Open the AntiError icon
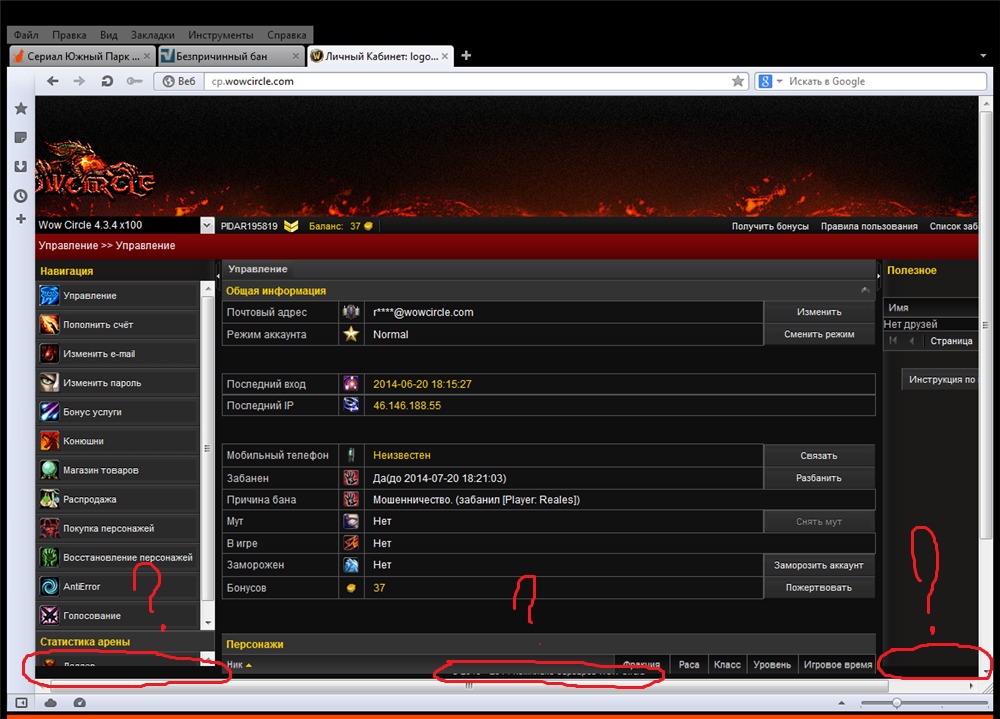The width and height of the screenshot is (1000, 719). 49,586
